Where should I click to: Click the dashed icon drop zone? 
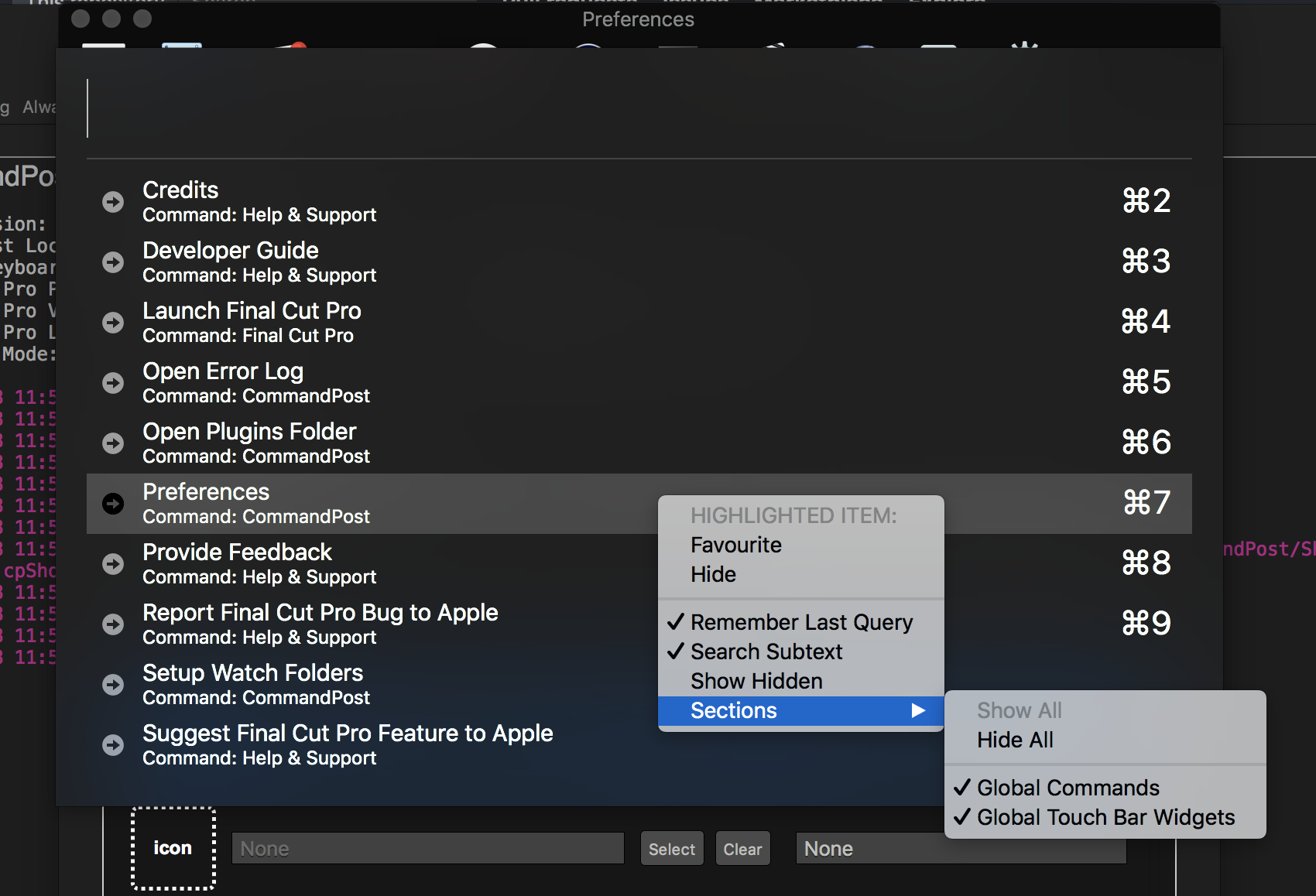[173, 848]
